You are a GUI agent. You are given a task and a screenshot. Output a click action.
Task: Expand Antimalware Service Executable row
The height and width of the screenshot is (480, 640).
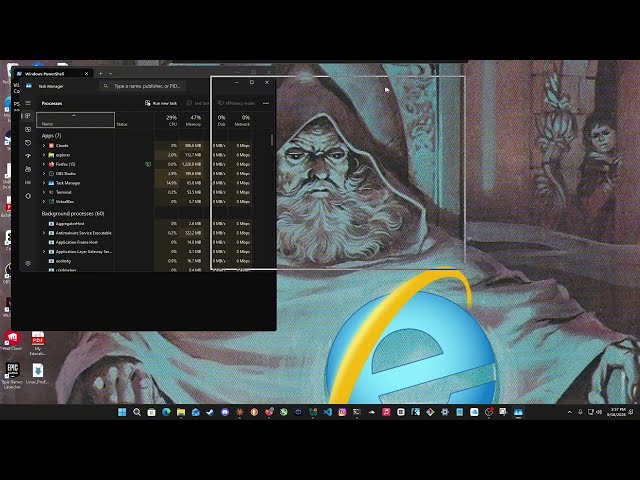tap(44, 233)
